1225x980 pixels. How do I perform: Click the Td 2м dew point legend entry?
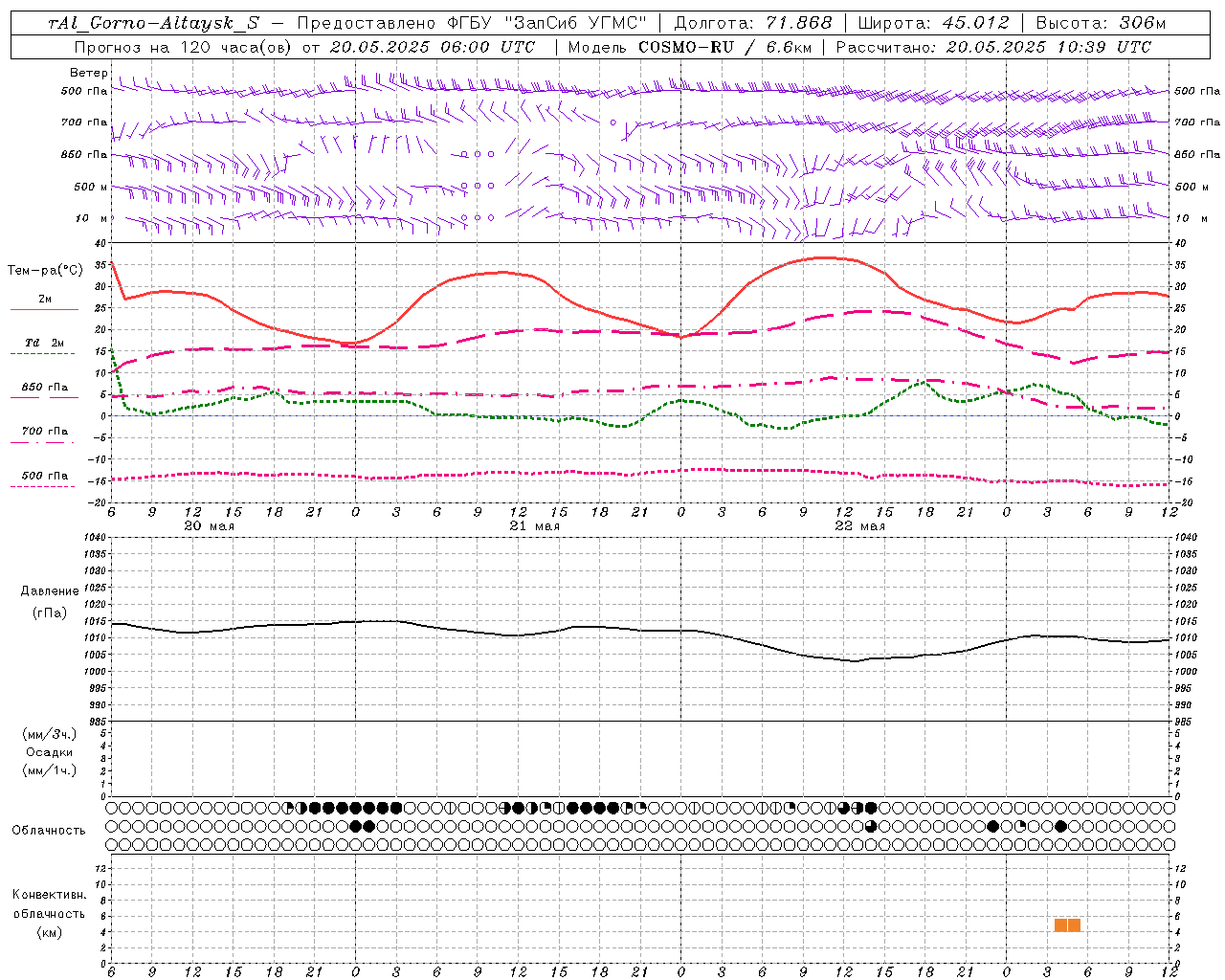coord(45,343)
